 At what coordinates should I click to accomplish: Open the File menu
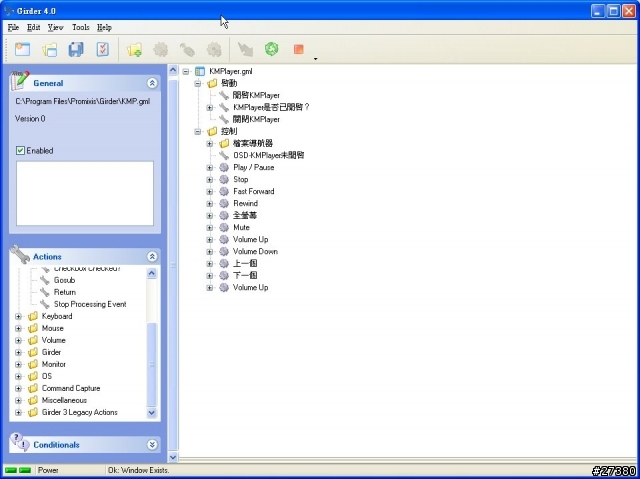pos(13,27)
